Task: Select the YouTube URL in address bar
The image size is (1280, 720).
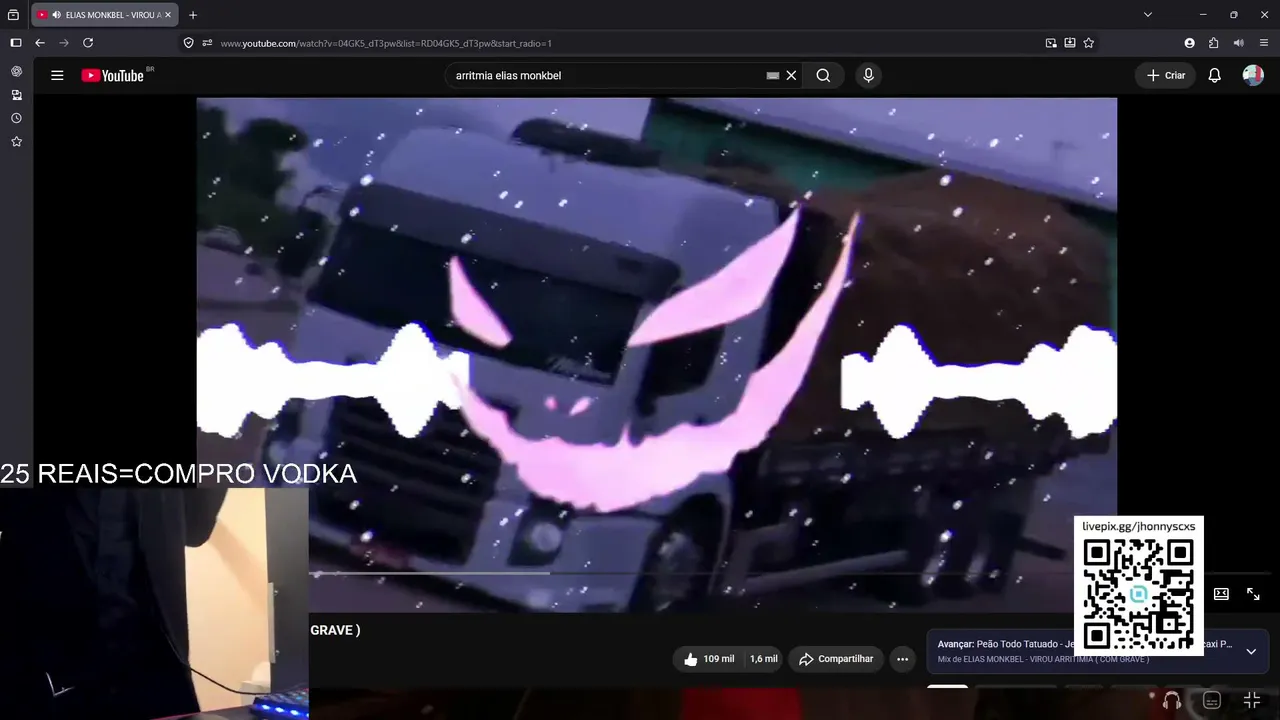Action: point(386,43)
